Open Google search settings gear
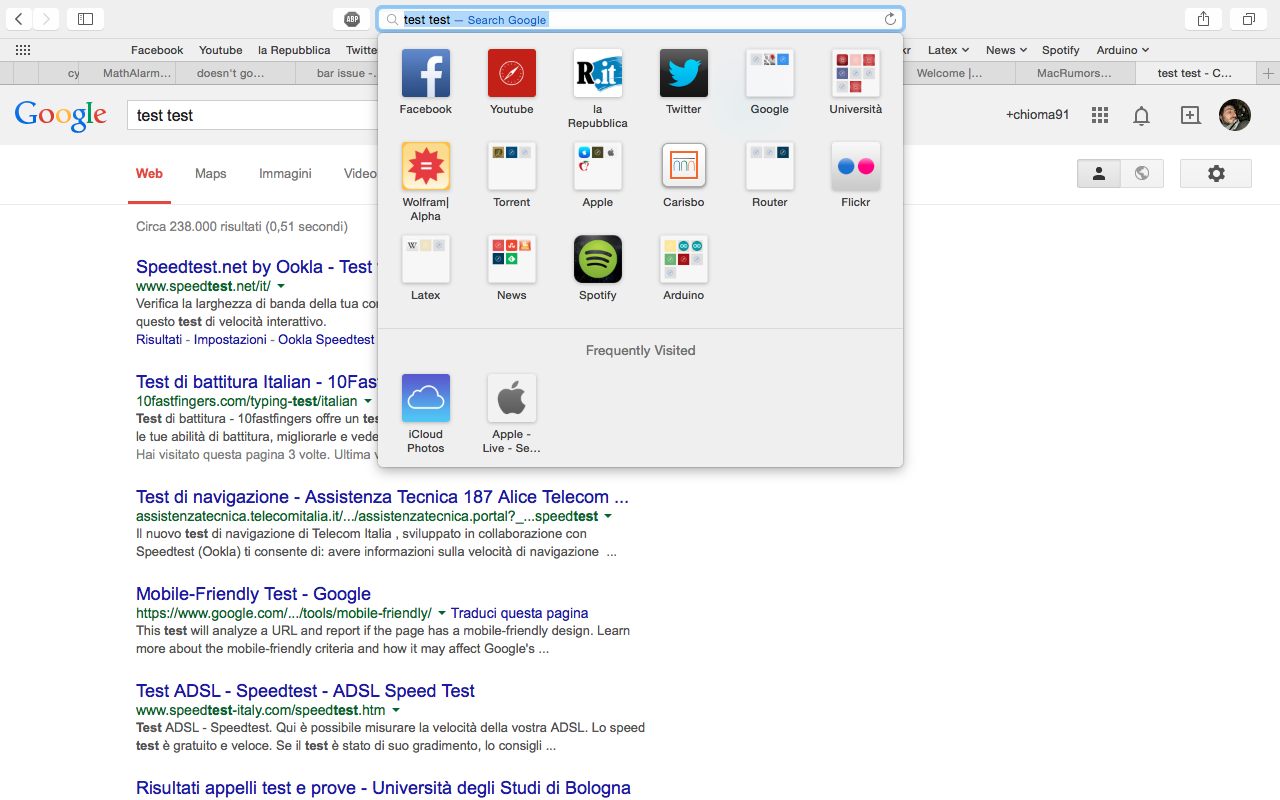This screenshot has width=1280, height=800. pyautogui.click(x=1216, y=173)
